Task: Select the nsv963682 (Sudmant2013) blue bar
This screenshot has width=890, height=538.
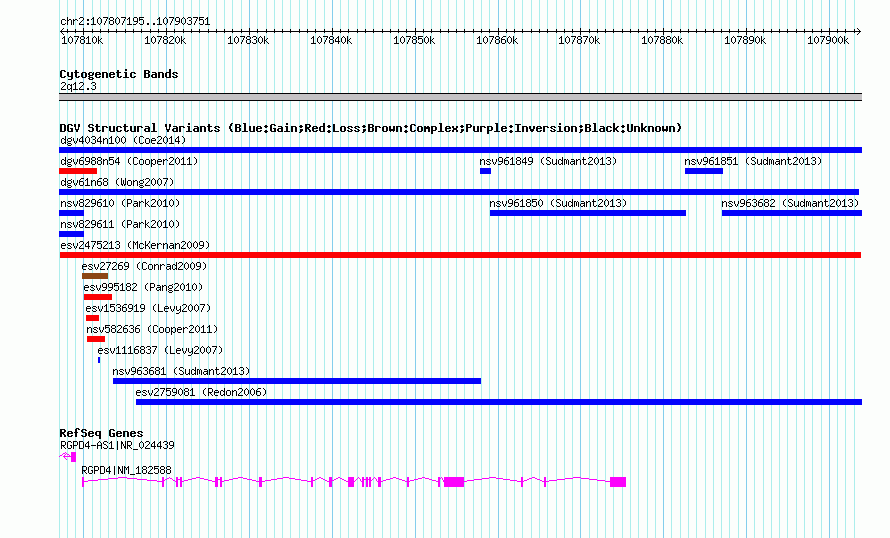Action: (x=792, y=213)
